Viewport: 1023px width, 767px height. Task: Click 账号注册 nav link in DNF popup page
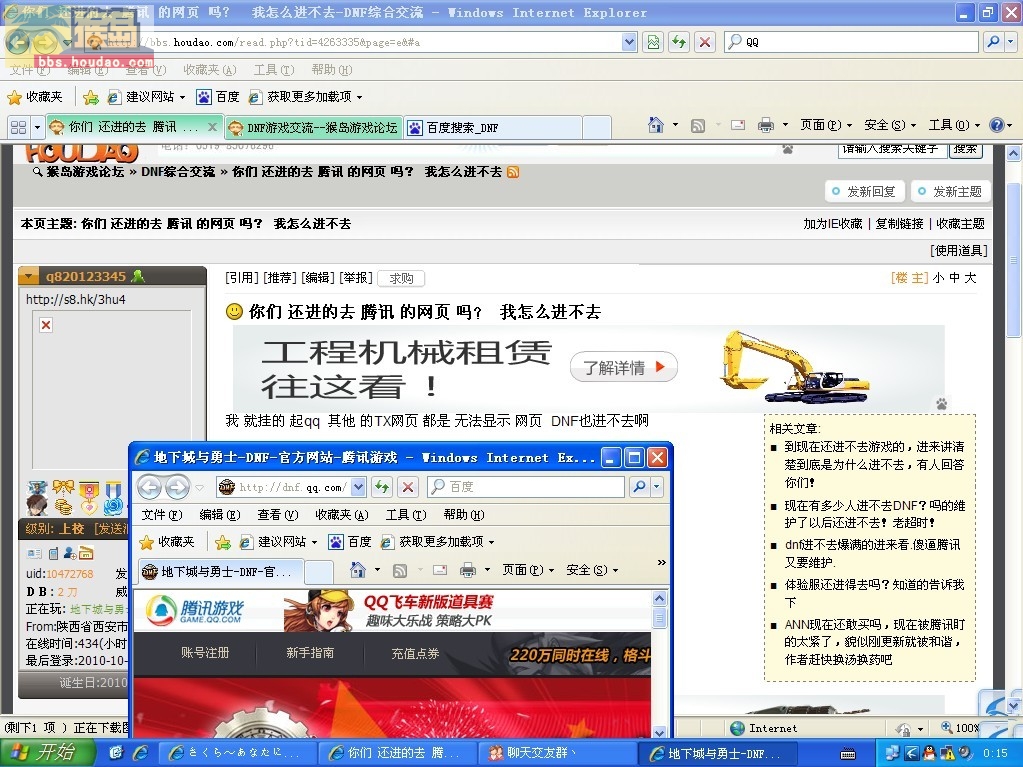(x=205, y=653)
